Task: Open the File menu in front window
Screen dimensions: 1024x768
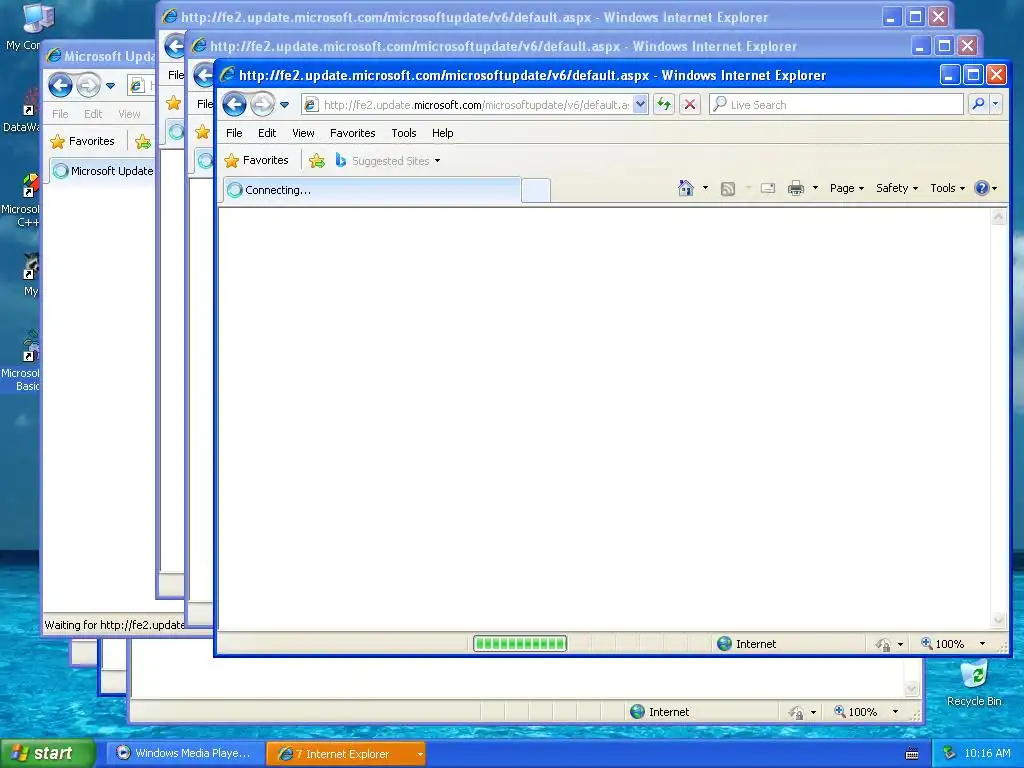Action: click(x=234, y=133)
